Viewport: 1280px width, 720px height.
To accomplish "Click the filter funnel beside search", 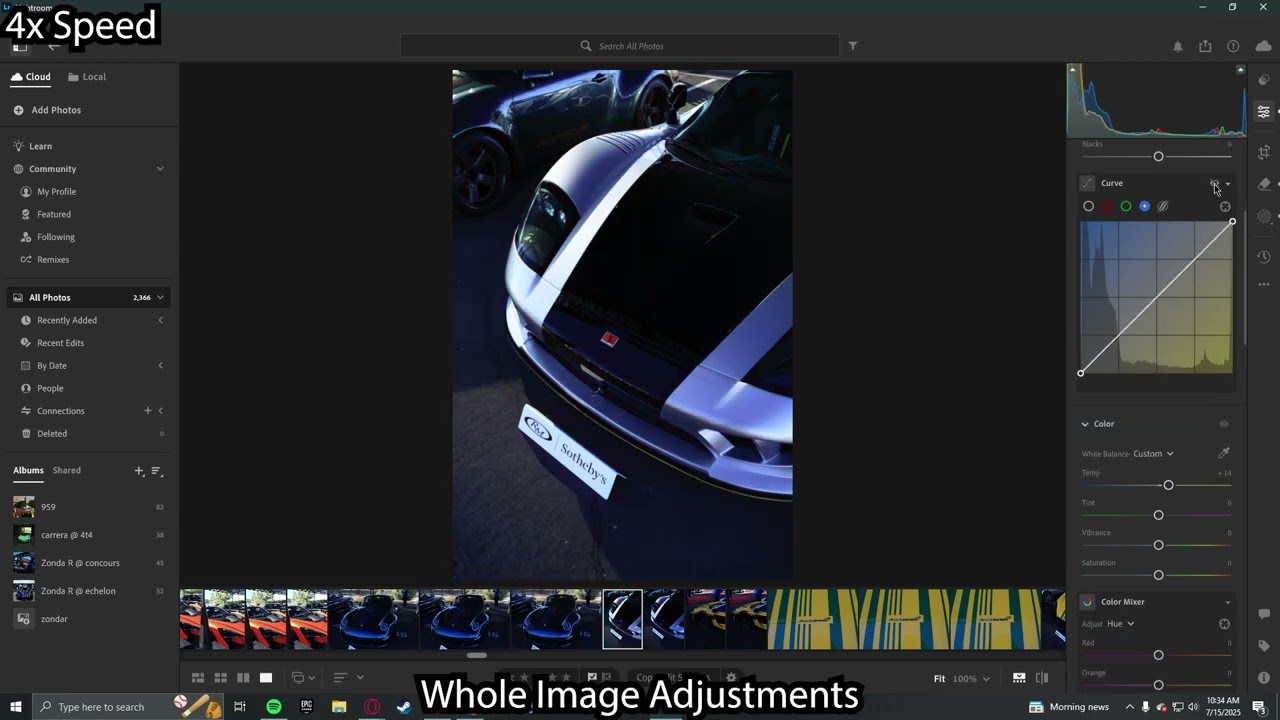I will click(x=853, y=46).
